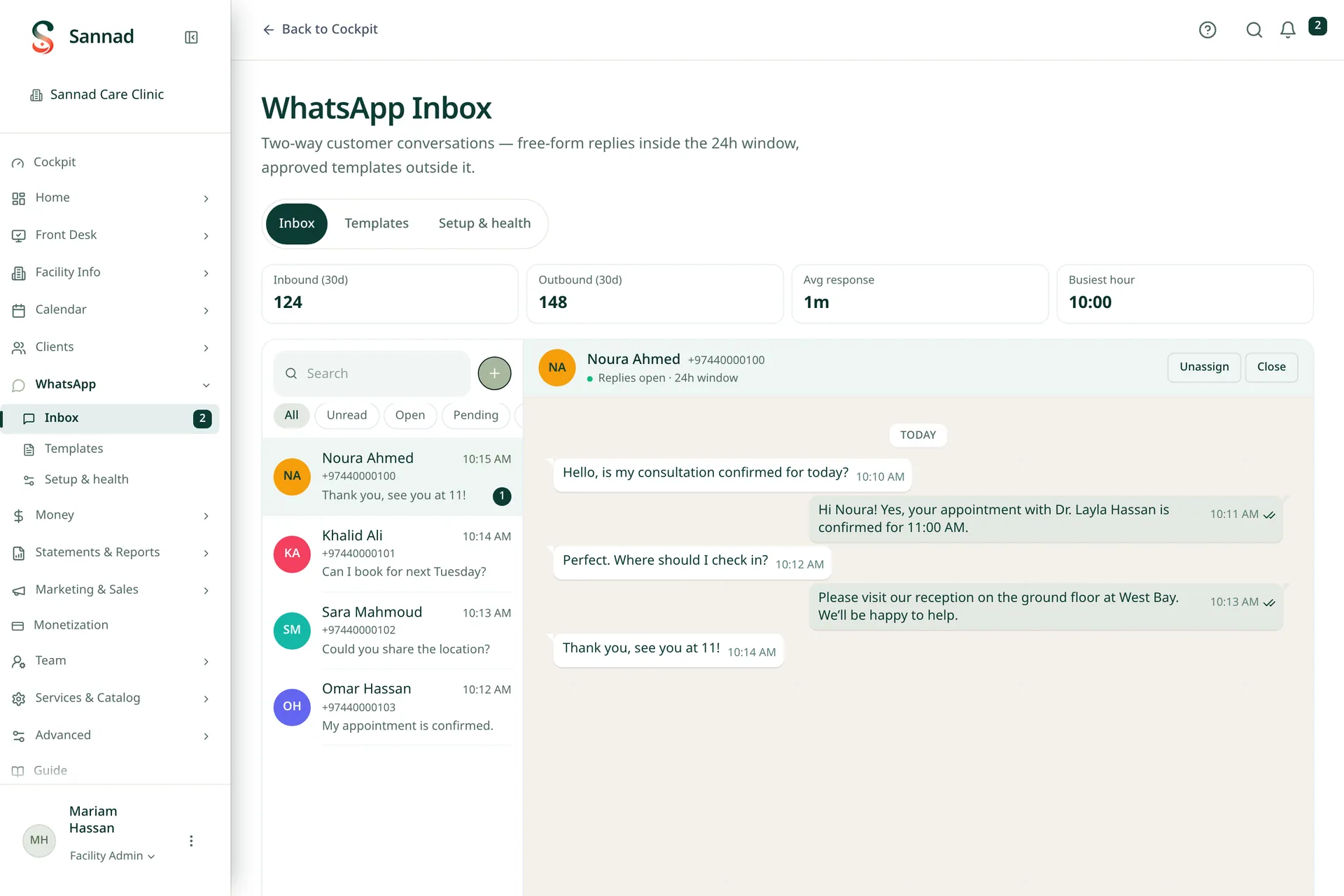Select Omar Hassan OH avatar
The image size is (1344, 896).
click(292, 707)
